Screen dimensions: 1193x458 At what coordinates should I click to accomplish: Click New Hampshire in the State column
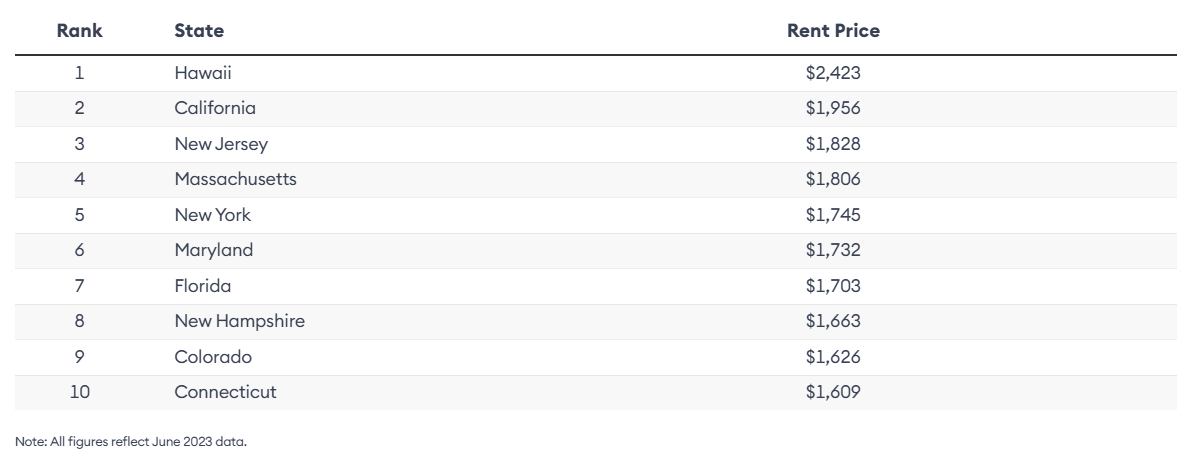239,321
